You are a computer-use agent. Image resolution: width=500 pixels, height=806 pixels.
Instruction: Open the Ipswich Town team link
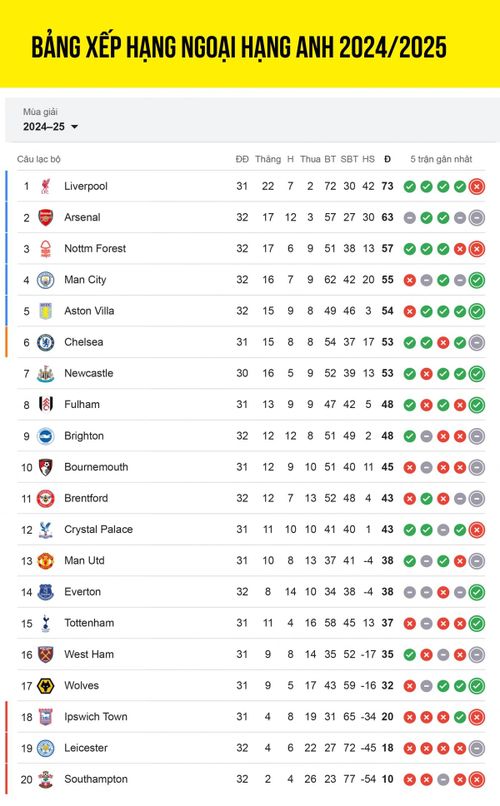(96, 717)
